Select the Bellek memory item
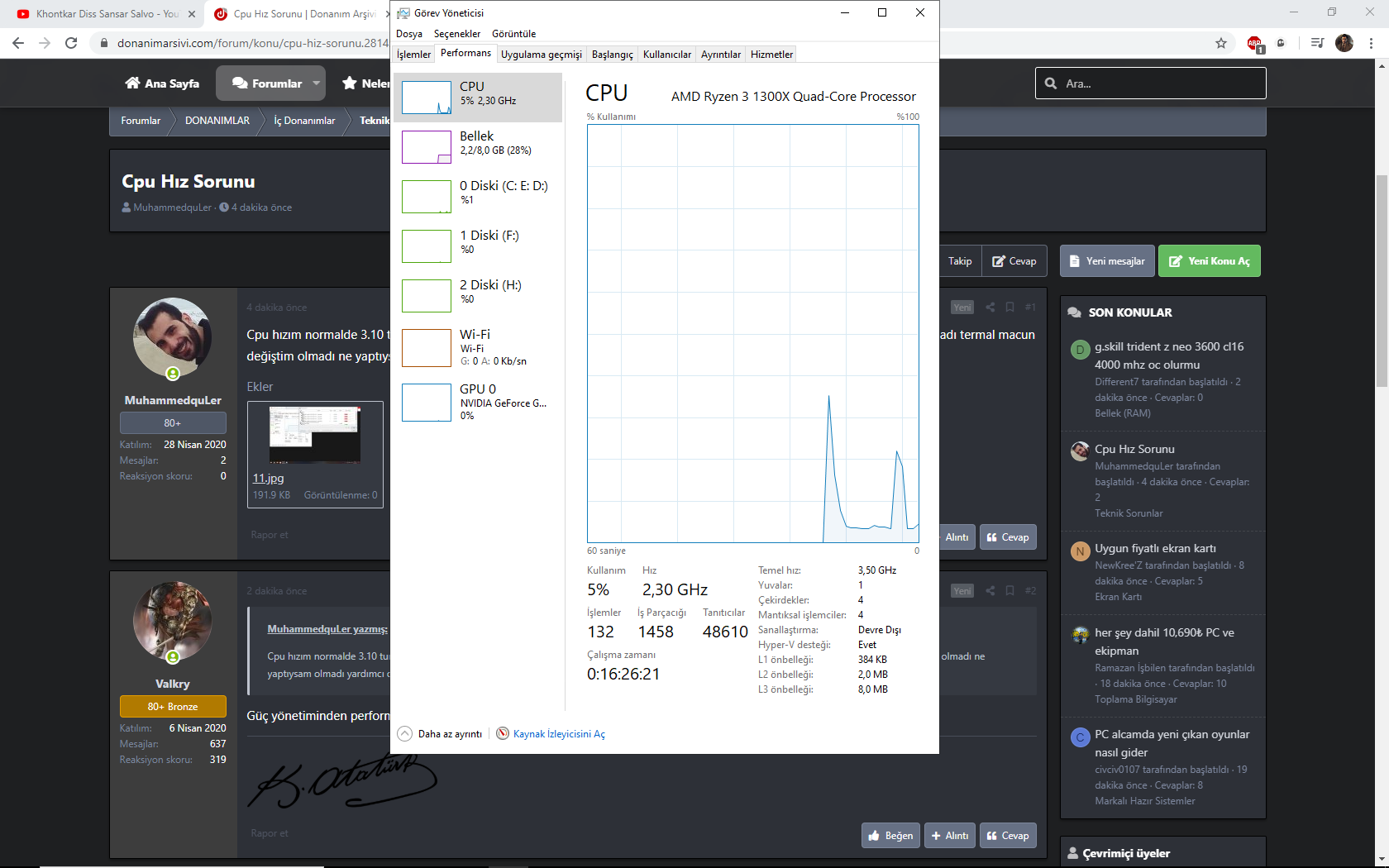1389x868 pixels. (x=478, y=147)
